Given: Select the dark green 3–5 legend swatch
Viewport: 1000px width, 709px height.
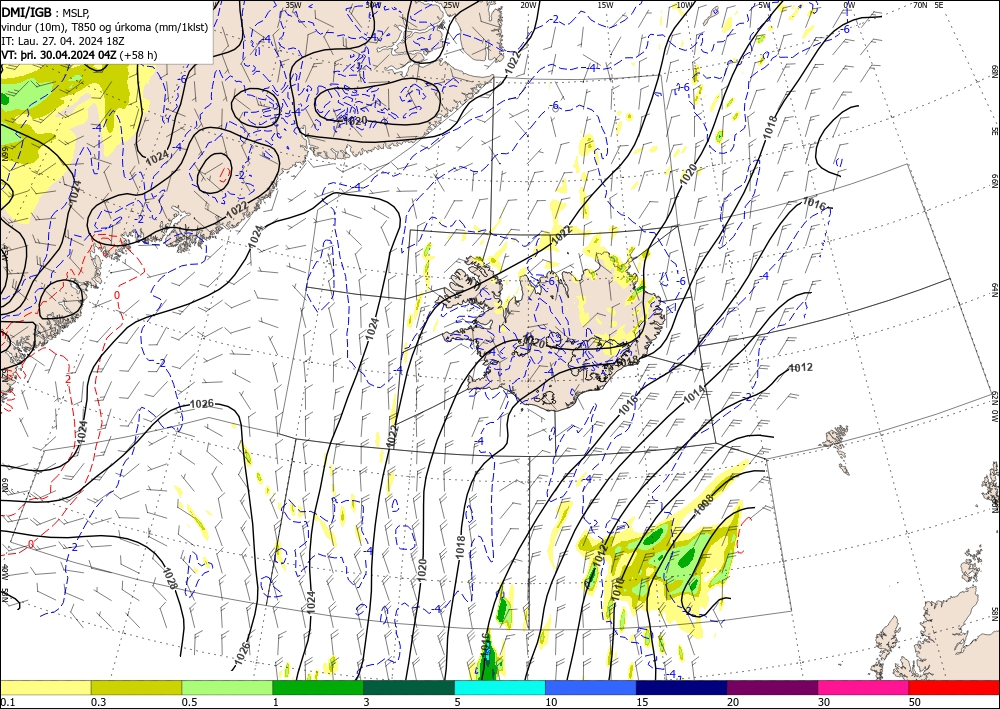Looking at the screenshot, I should (409, 687).
